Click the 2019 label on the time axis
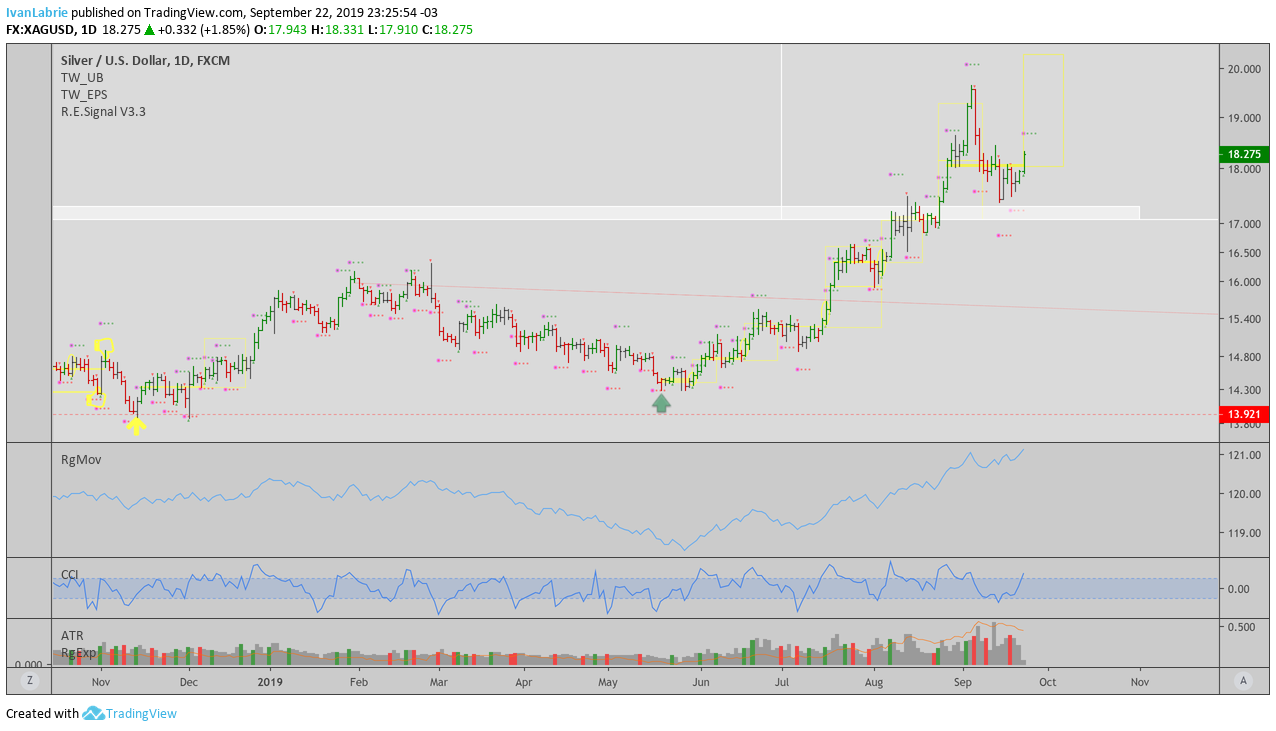Viewport: 1276px width, 731px height. pos(271,682)
